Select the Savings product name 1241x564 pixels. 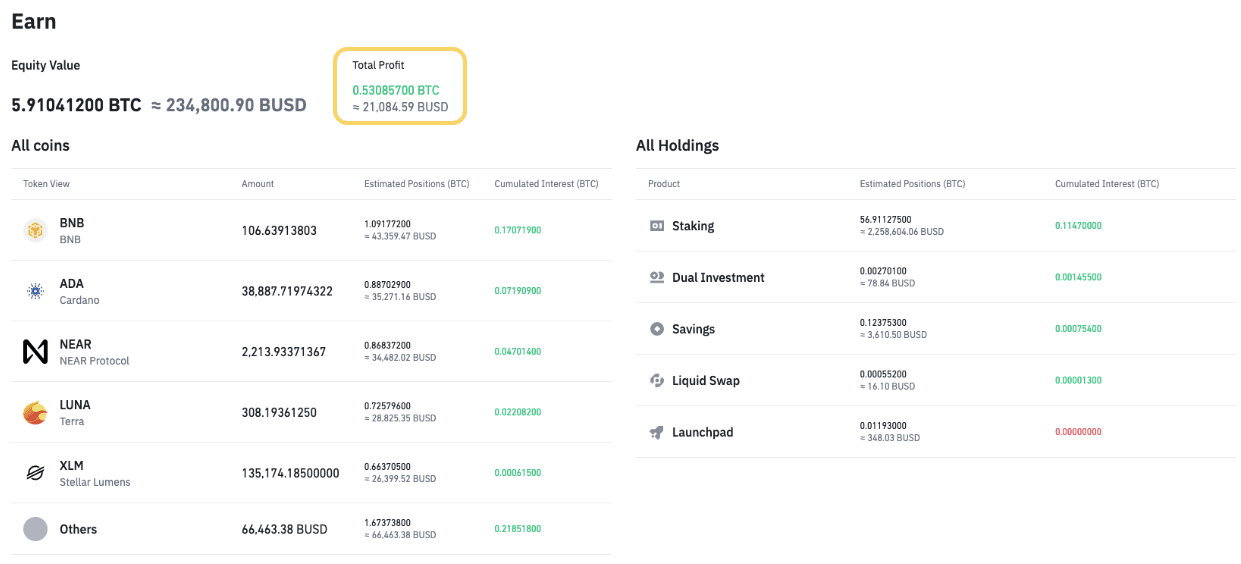pyautogui.click(x=693, y=329)
